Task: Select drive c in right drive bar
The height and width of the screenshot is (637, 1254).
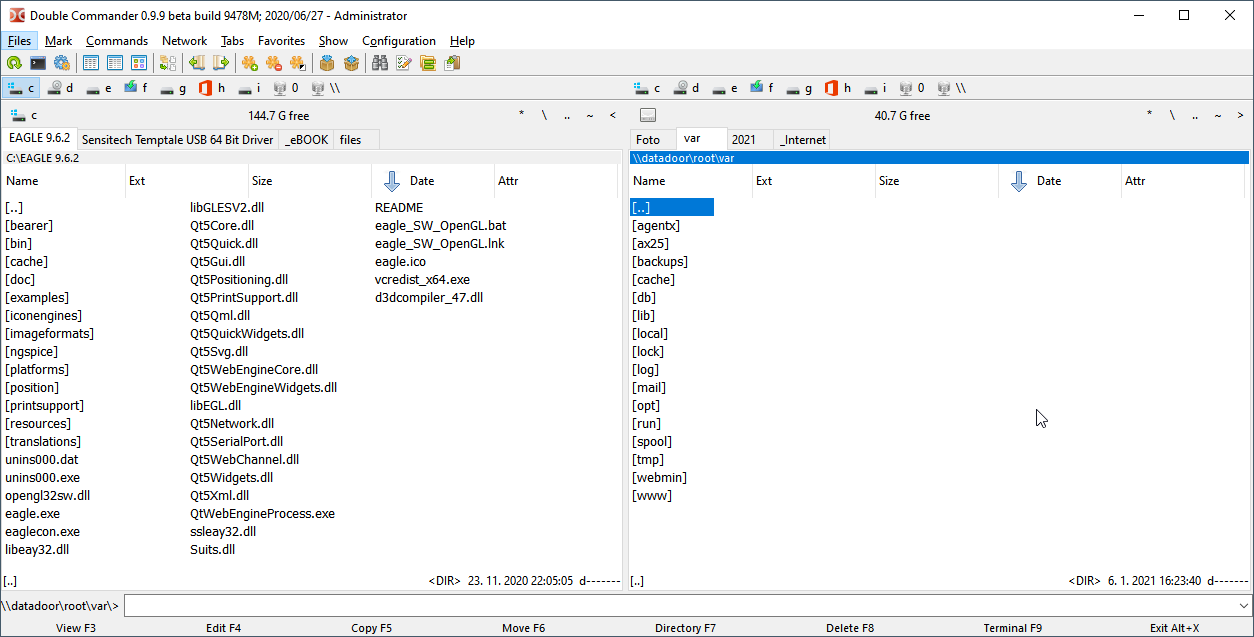Action: 646,88
